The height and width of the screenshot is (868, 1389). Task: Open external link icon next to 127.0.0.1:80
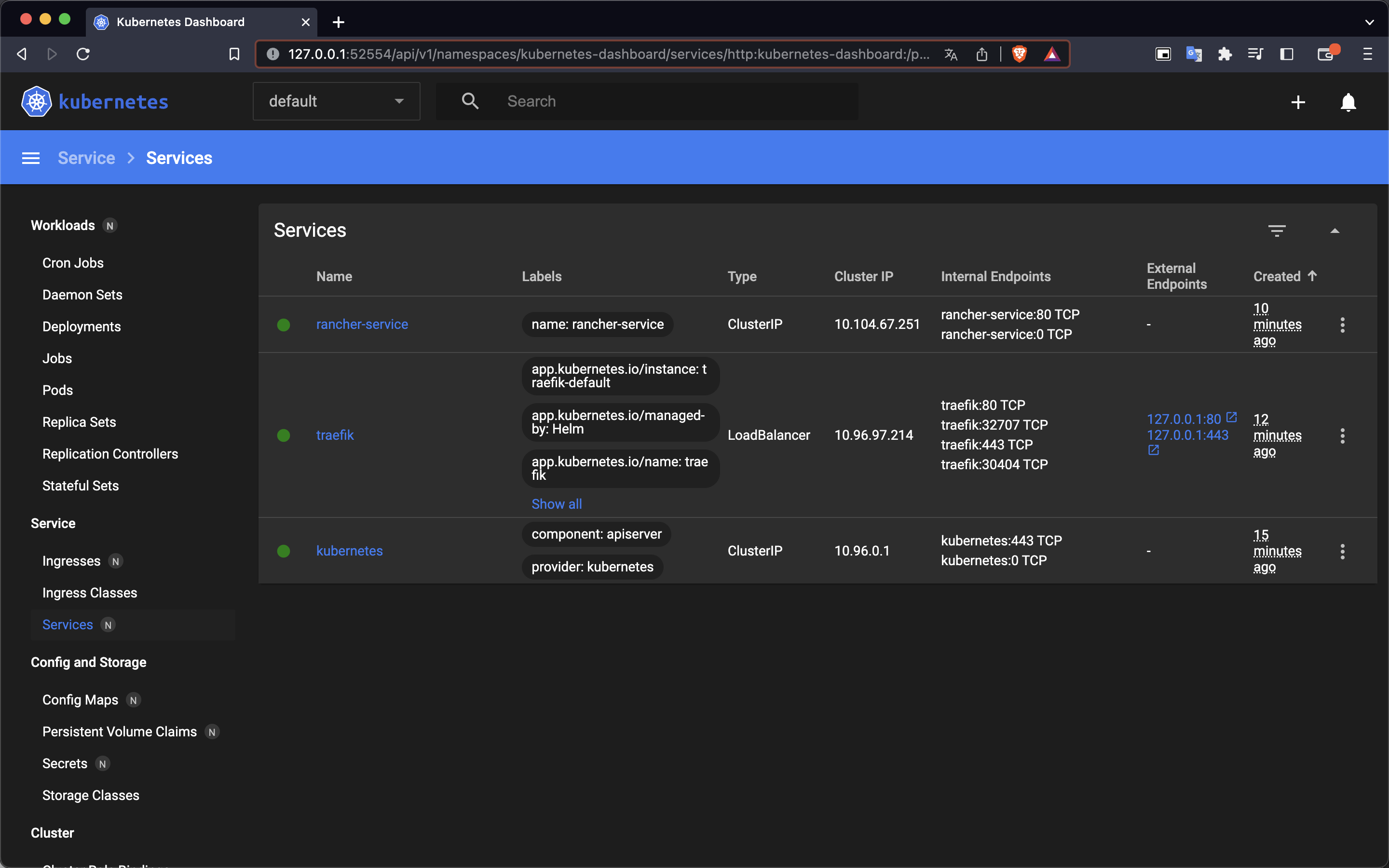[x=1231, y=417]
